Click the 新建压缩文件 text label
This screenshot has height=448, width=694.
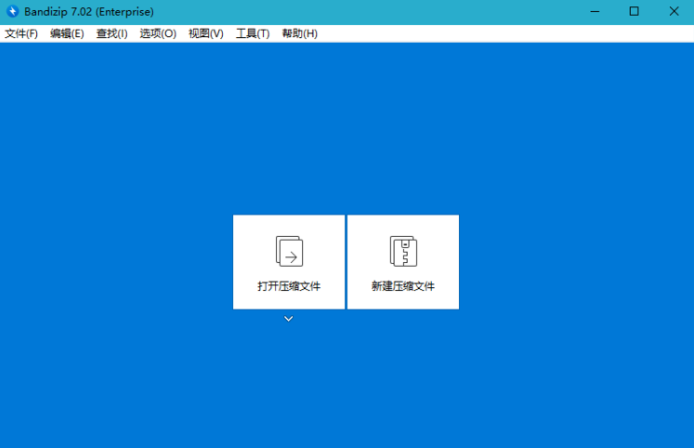point(403,286)
